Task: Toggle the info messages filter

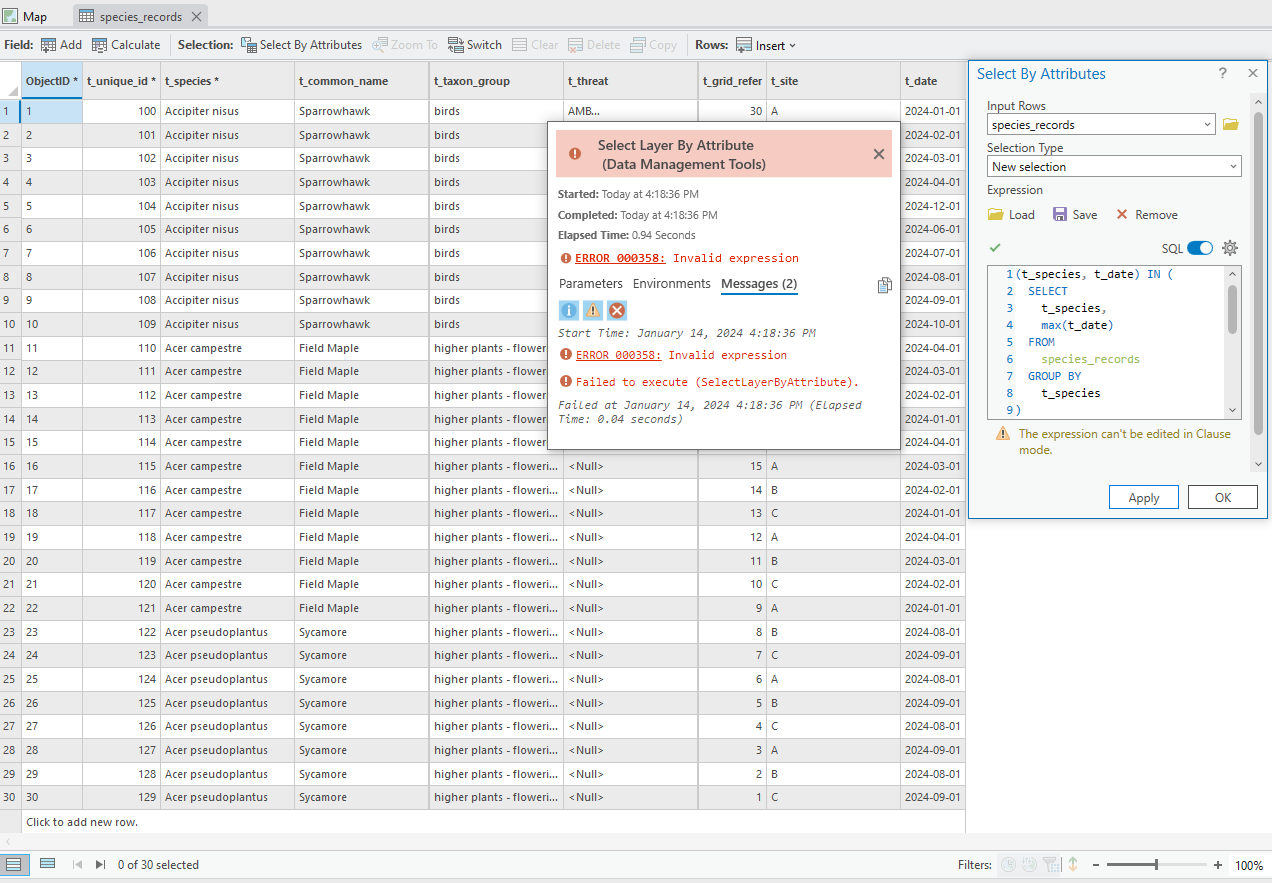Action: [569, 311]
